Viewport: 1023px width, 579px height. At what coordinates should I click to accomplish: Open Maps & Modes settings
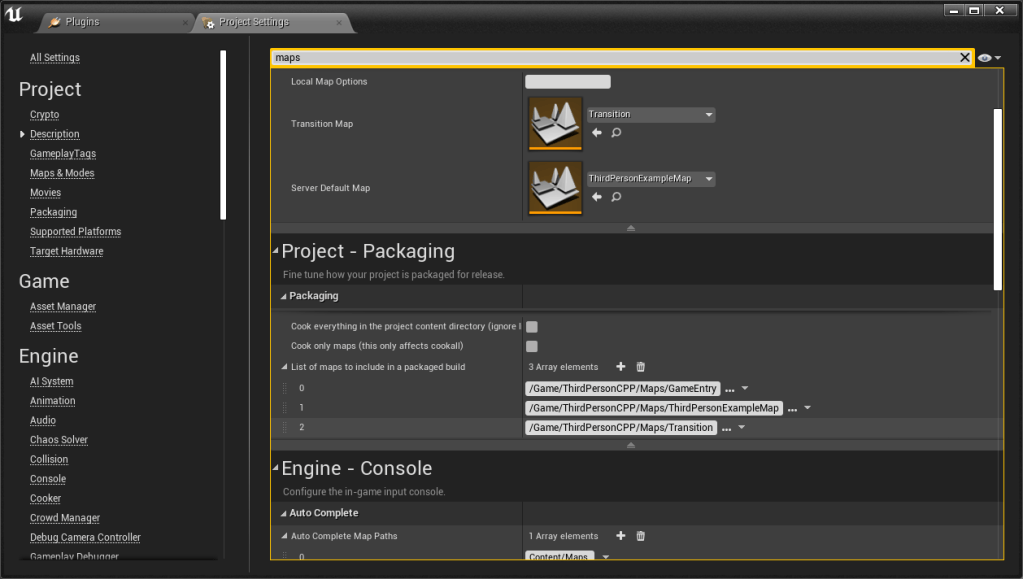coord(62,173)
